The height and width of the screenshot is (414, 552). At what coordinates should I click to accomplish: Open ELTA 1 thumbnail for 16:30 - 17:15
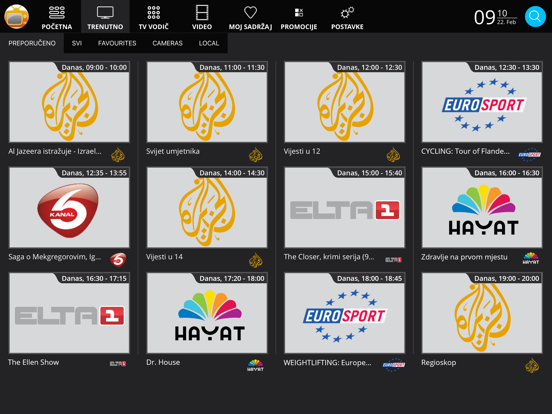coord(69,313)
